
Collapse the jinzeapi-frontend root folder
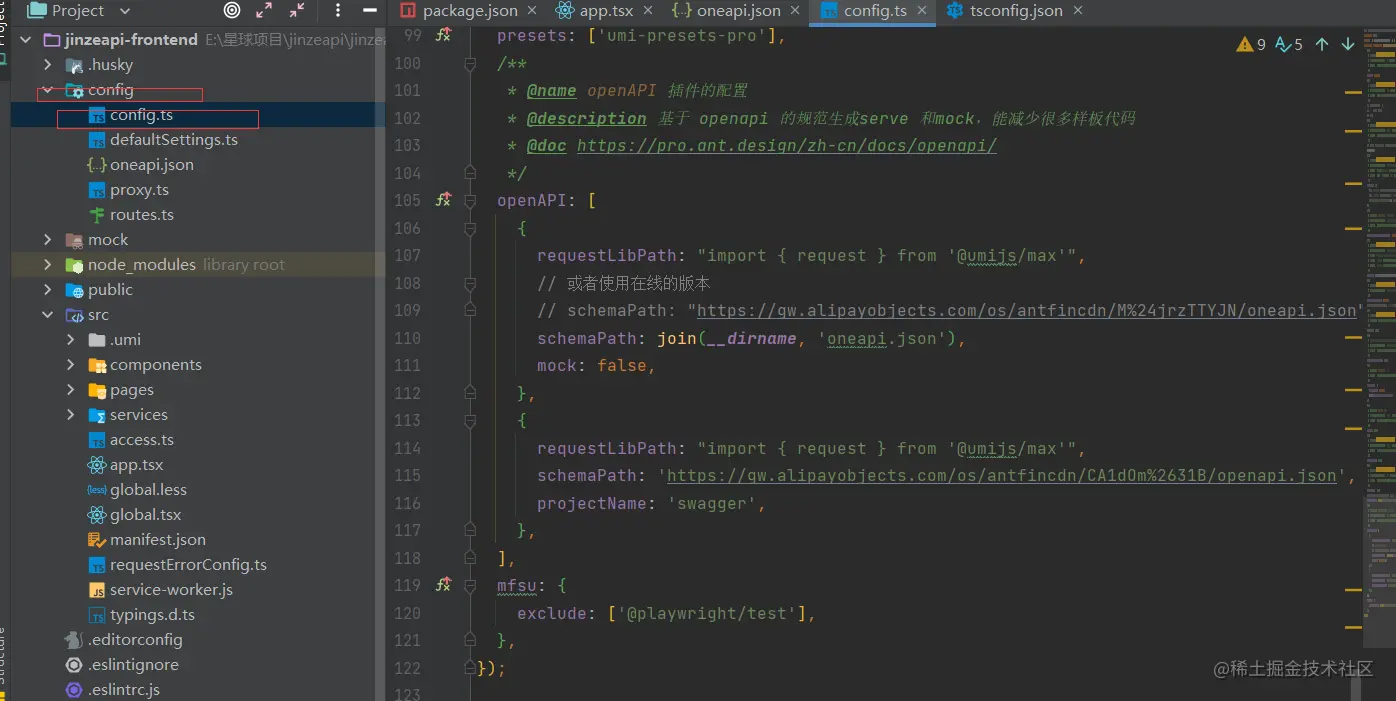click(x=26, y=40)
